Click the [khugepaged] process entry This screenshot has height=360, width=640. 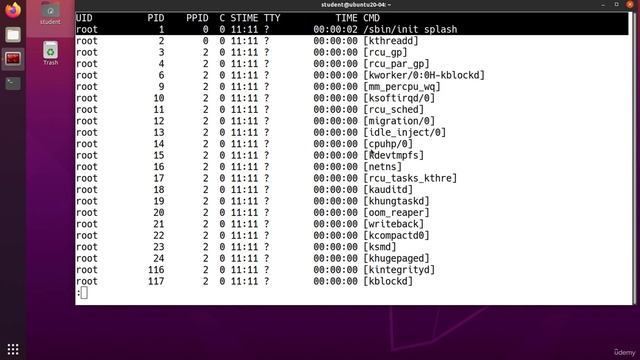point(396,258)
